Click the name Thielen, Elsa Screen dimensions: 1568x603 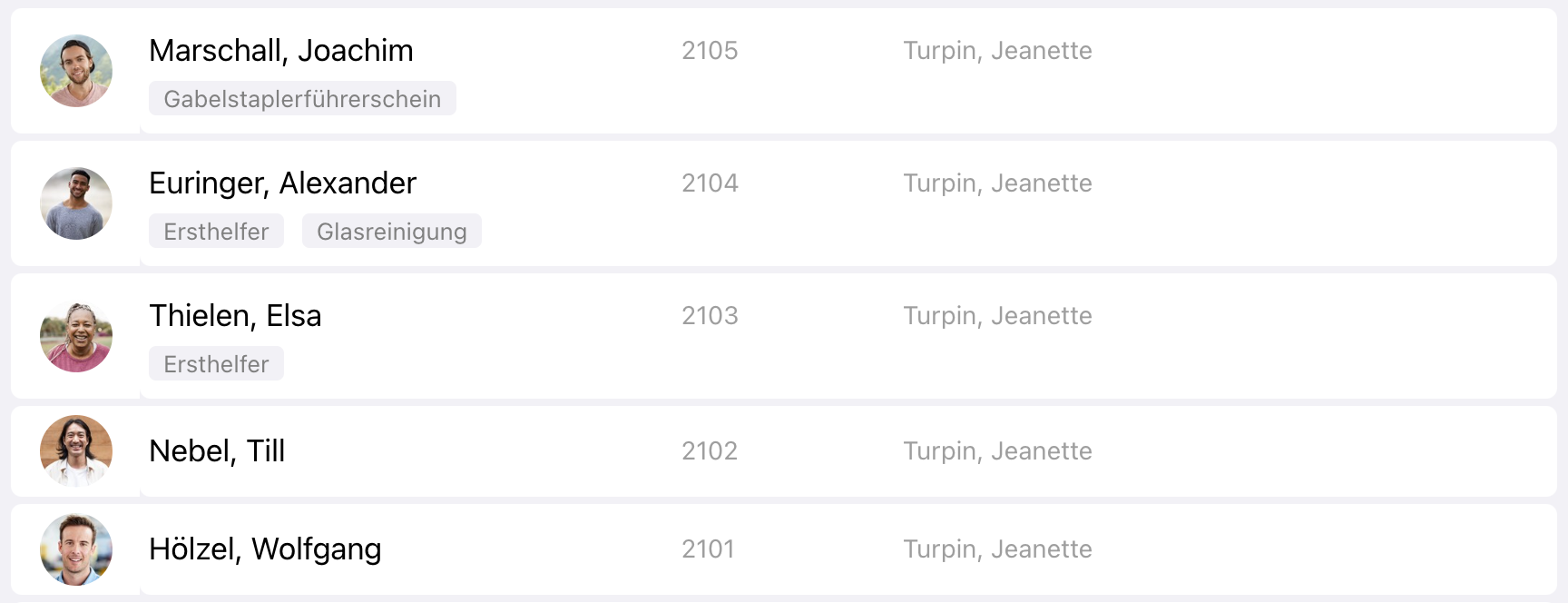pos(235,316)
